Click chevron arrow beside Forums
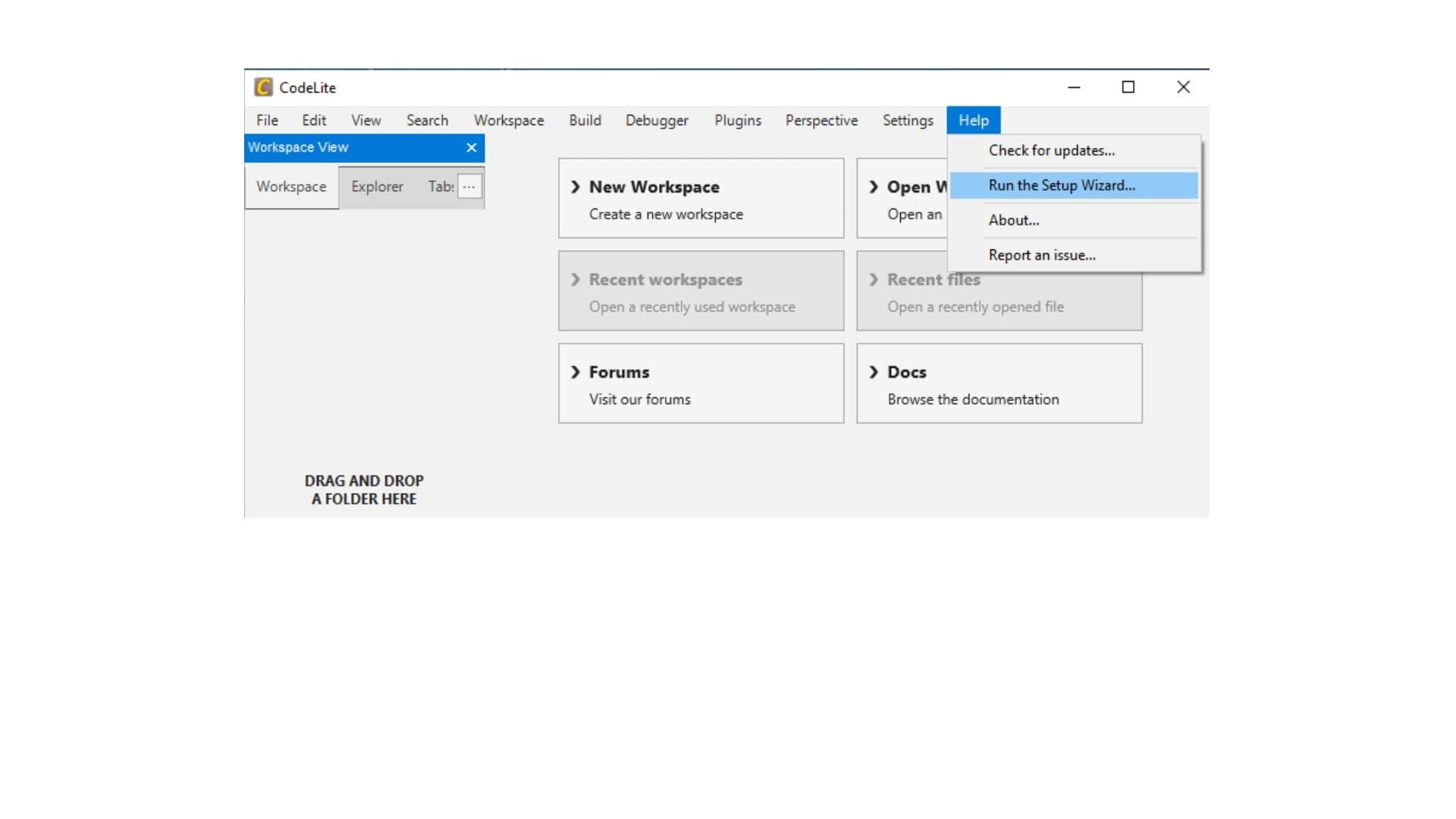This screenshot has height=819, width=1456. point(576,372)
